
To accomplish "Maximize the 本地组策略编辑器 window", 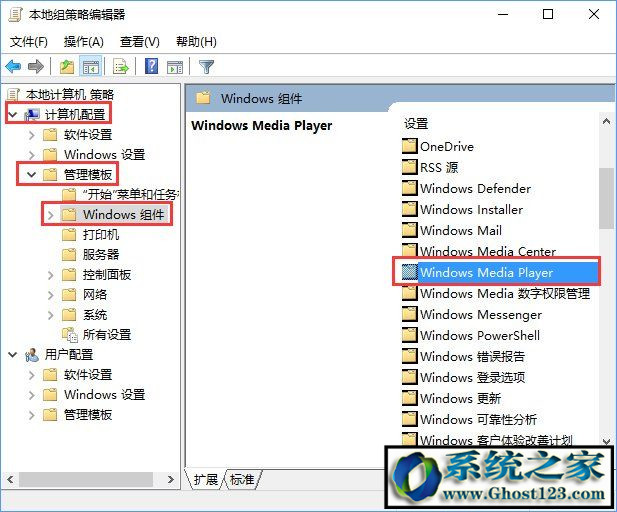I will pyautogui.click(x=548, y=15).
